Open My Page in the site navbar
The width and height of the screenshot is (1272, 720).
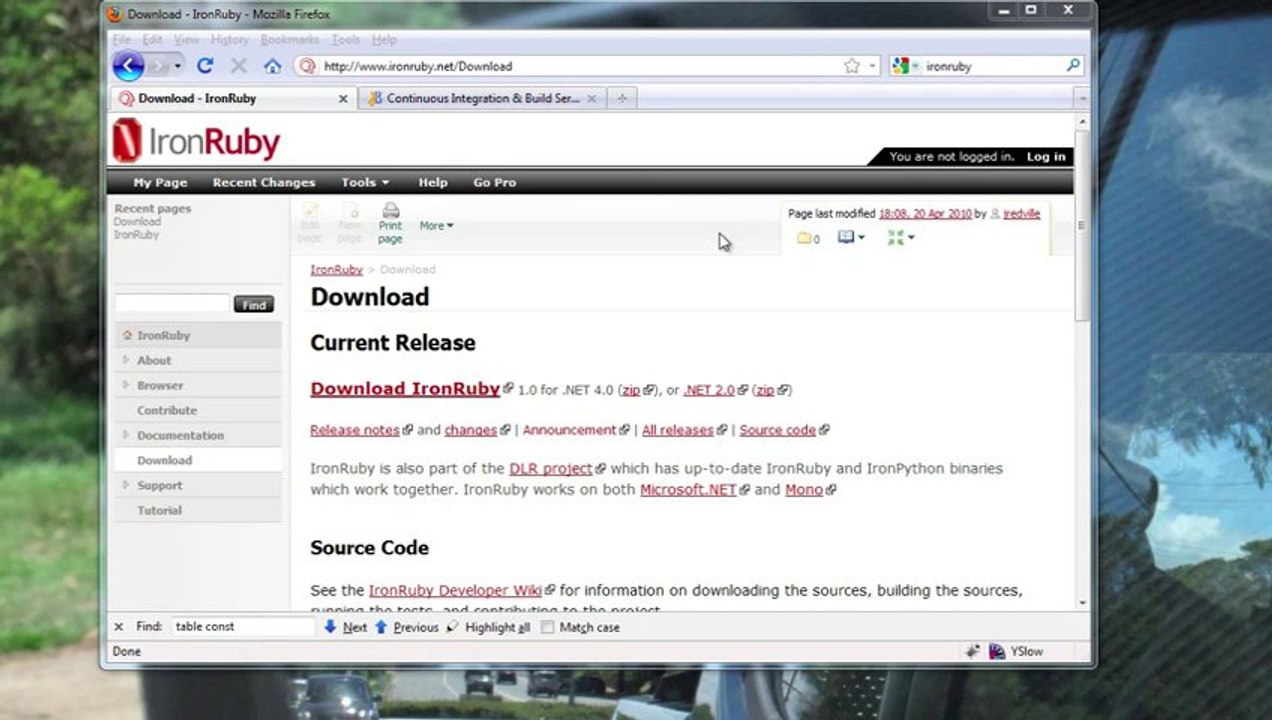pos(160,182)
